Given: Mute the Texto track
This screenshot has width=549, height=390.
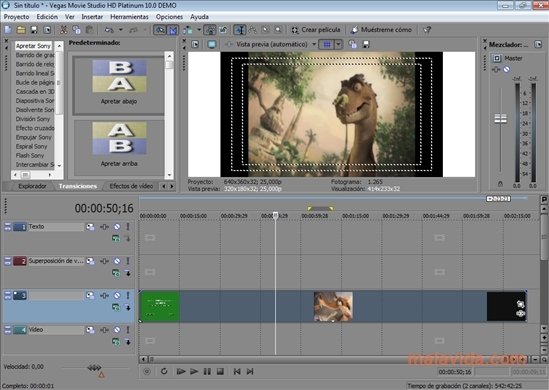Looking at the screenshot, I should coord(117,227).
